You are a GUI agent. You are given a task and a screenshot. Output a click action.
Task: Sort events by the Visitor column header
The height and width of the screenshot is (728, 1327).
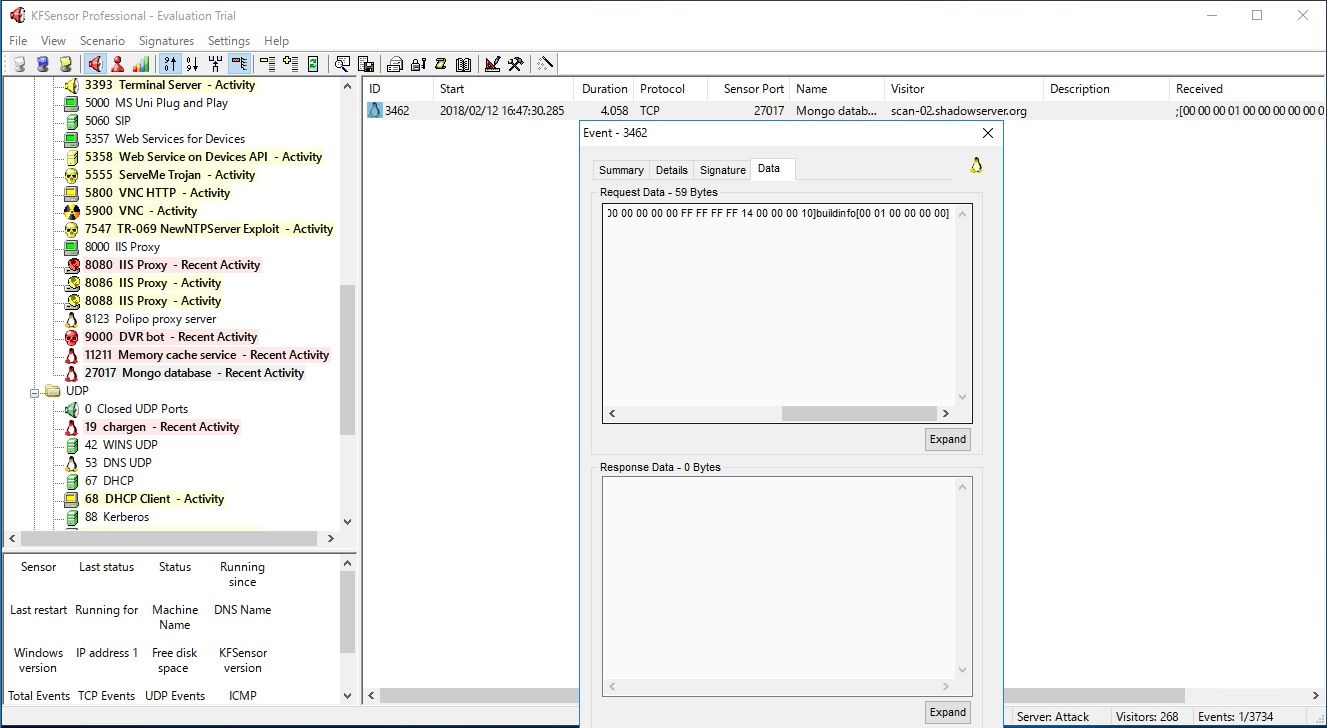pyautogui.click(x=963, y=89)
